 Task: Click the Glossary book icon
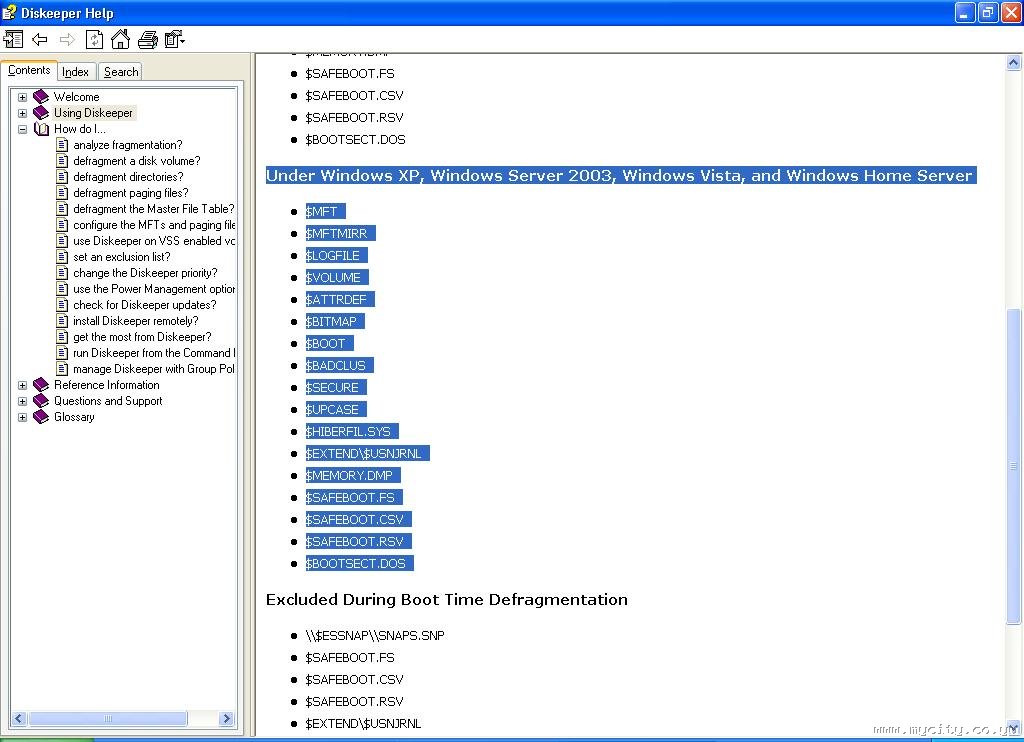coord(41,417)
